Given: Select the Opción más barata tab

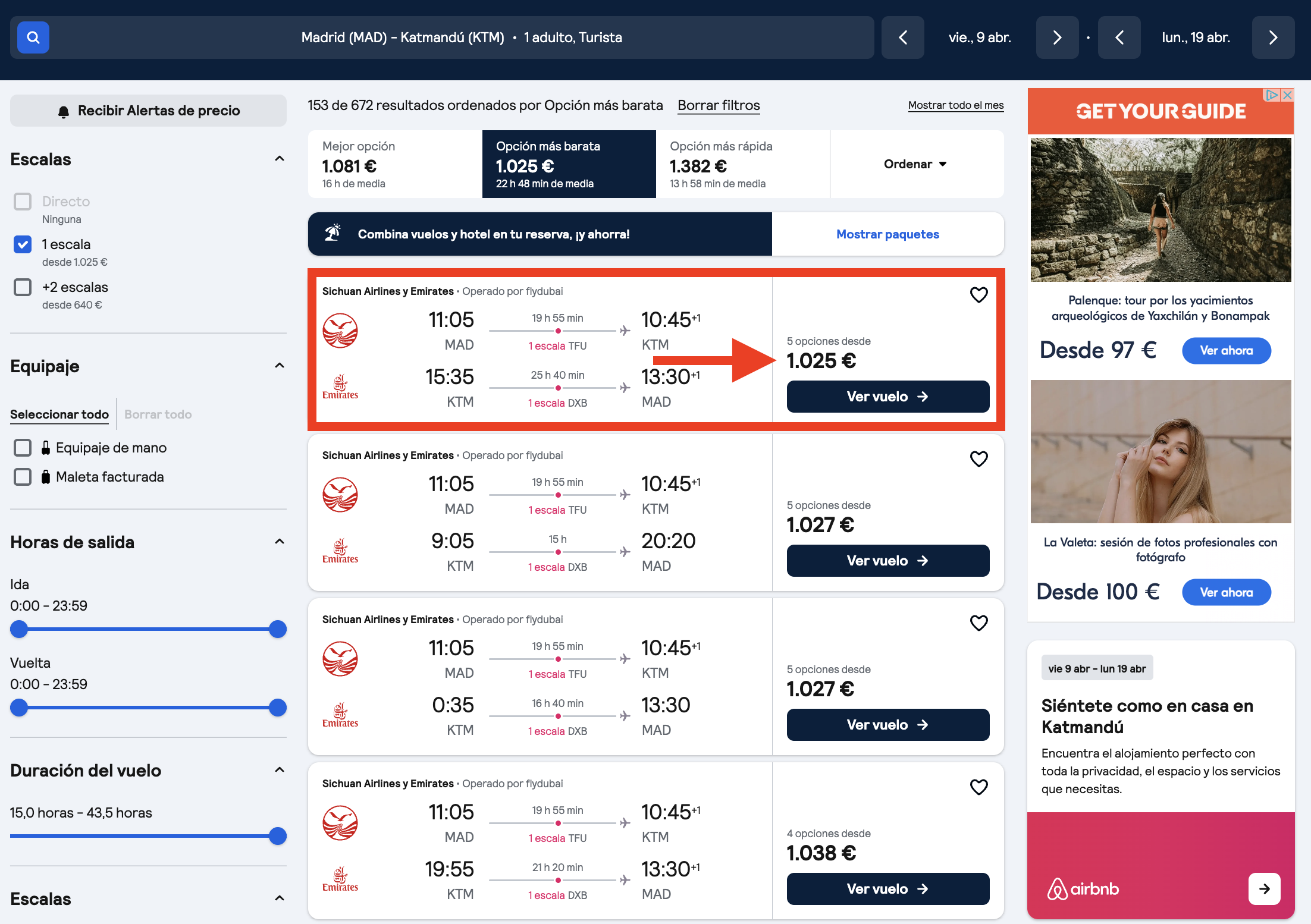Looking at the screenshot, I should point(569,164).
